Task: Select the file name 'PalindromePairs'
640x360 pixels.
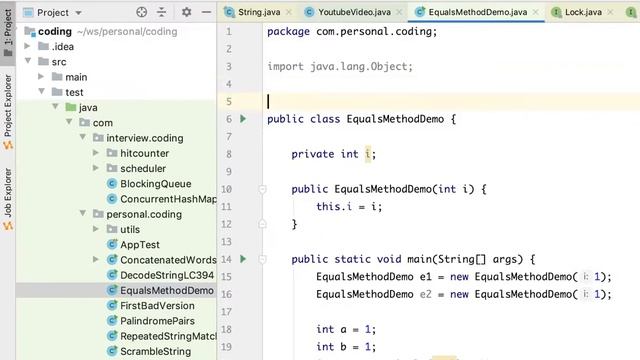Action: (x=157, y=321)
